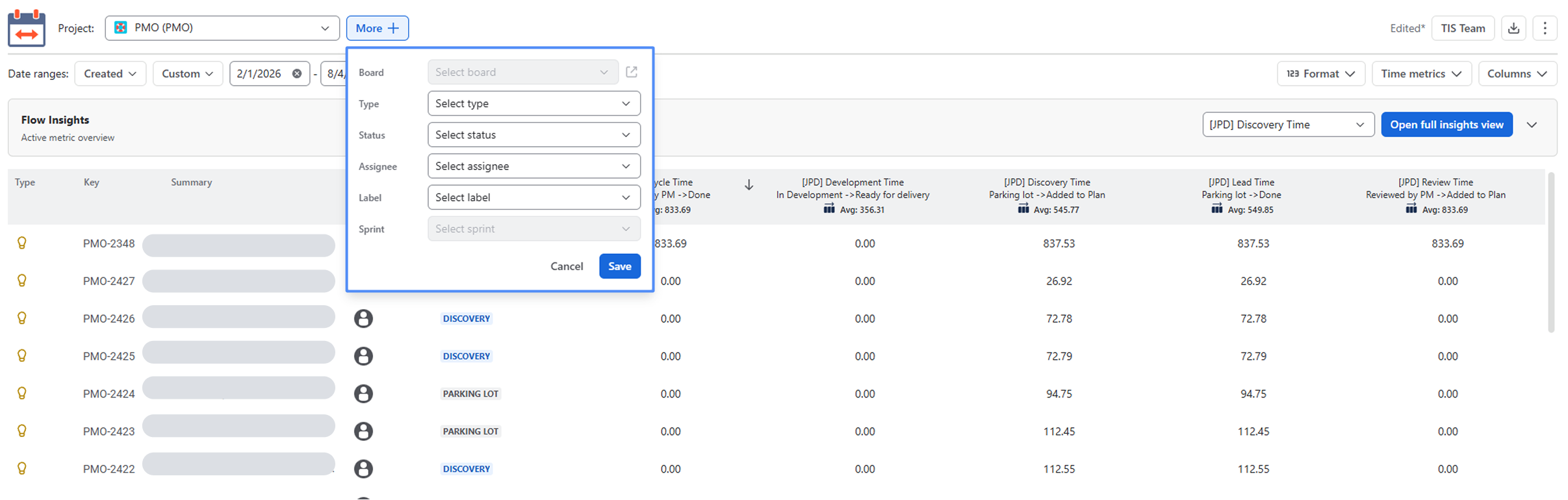Click DISCOVERY status badge for PMO-2426
Viewport: 1568px width, 500px height.
click(x=467, y=319)
